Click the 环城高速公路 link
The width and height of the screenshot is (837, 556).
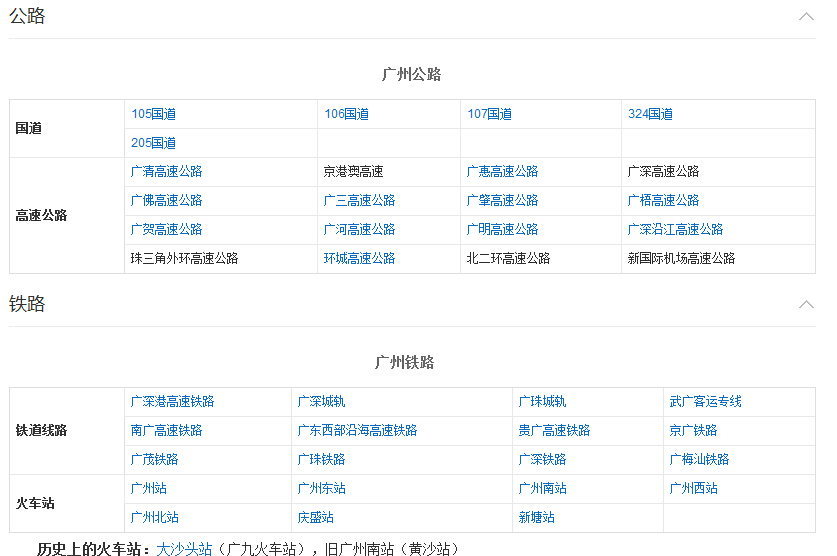(359, 259)
